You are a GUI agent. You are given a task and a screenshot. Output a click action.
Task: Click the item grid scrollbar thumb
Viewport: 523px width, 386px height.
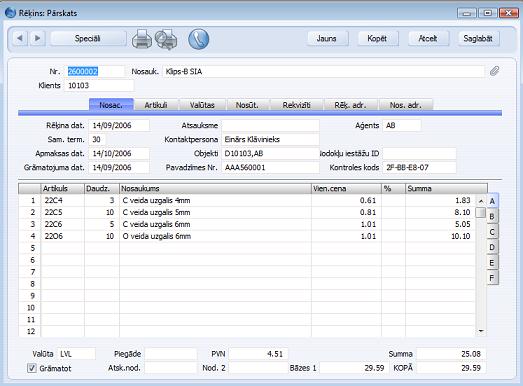click(x=481, y=213)
